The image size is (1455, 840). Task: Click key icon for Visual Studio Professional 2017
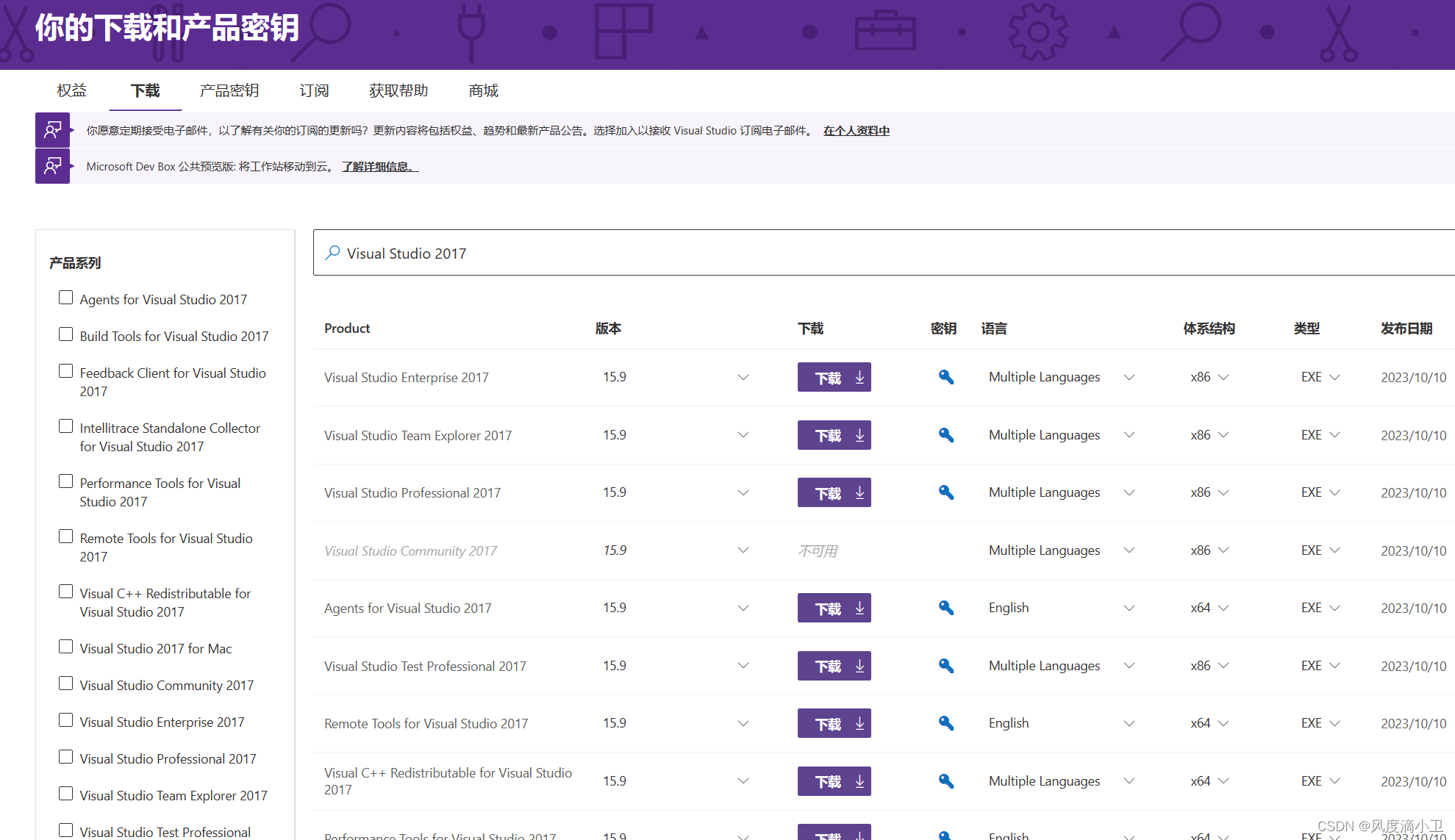click(945, 492)
